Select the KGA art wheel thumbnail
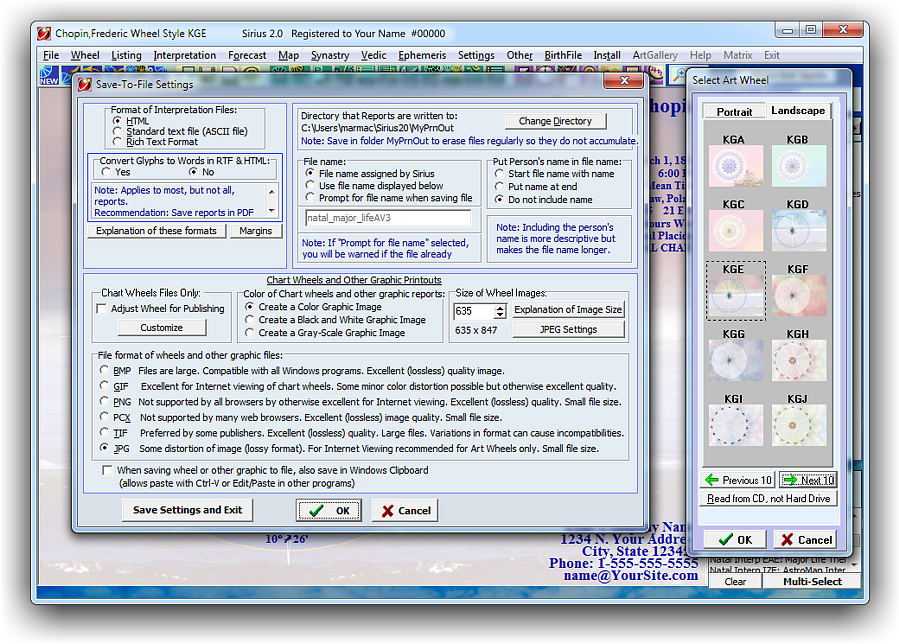The image size is (899, 644). 735,166
